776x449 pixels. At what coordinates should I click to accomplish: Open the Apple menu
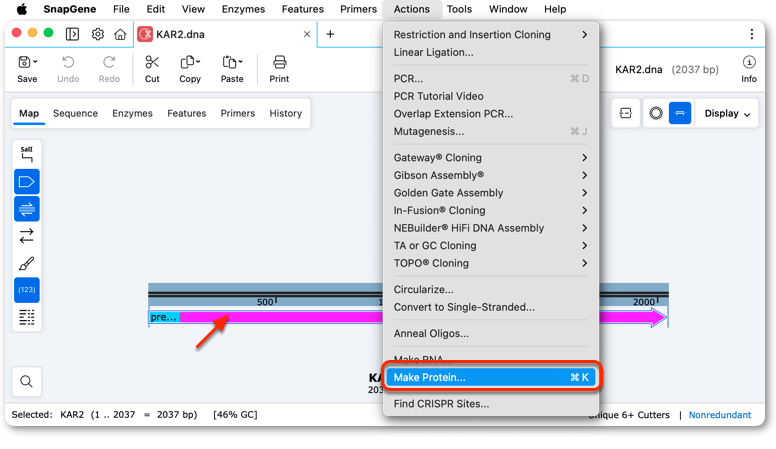coord(22,9)
